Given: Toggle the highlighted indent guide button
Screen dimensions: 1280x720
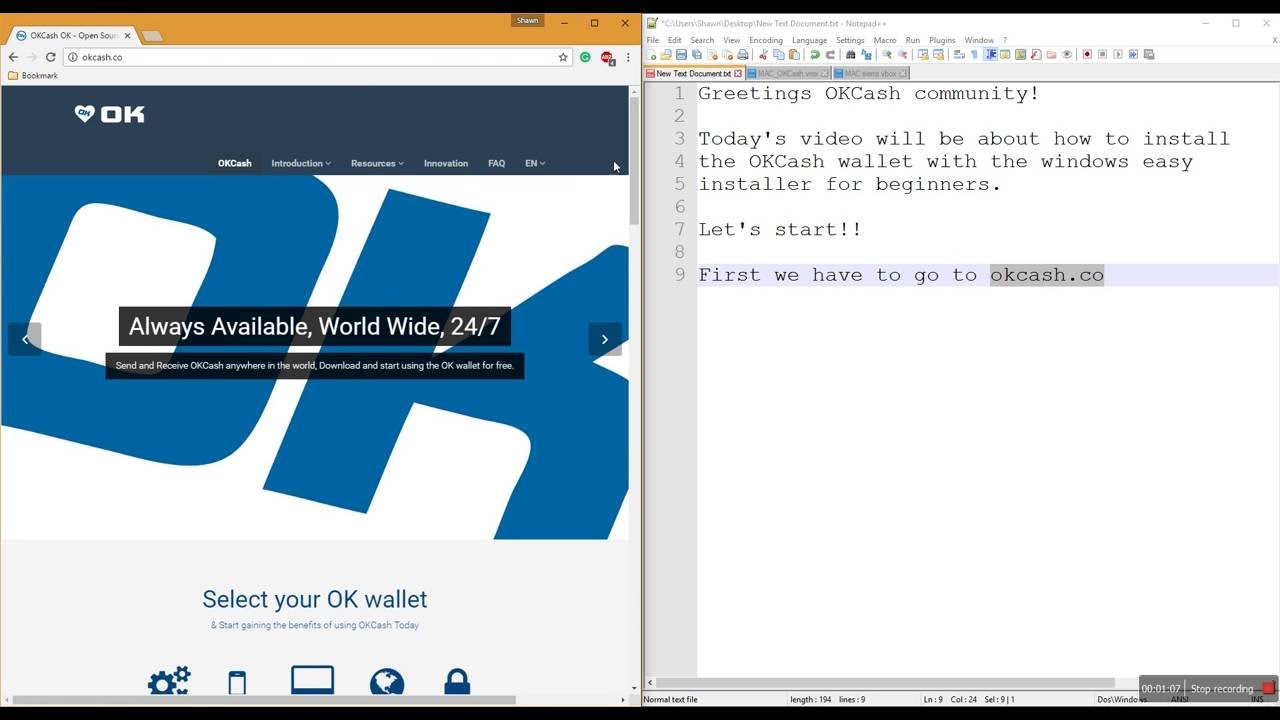Looking at the screenshot, I should coord(991,54).
